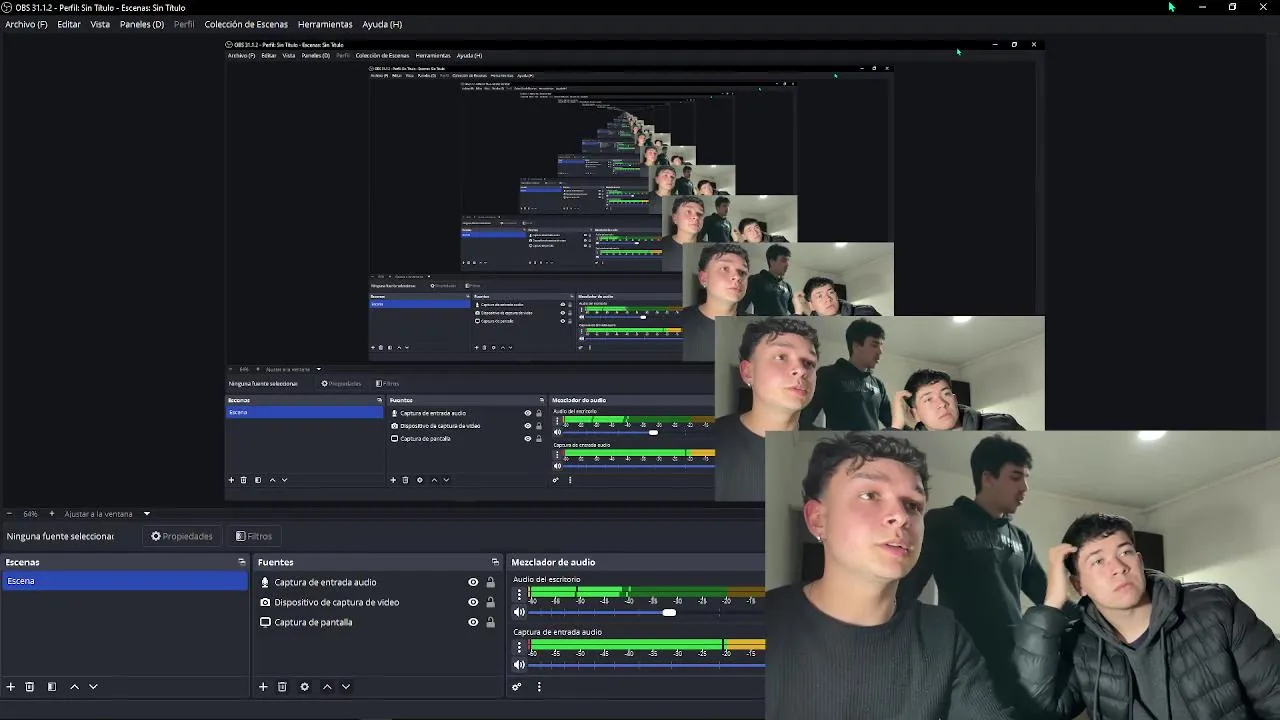Remove the selected source with trash icon
Screen dimensions: 1280x720
pyautogui.click(x=282, y=687)
